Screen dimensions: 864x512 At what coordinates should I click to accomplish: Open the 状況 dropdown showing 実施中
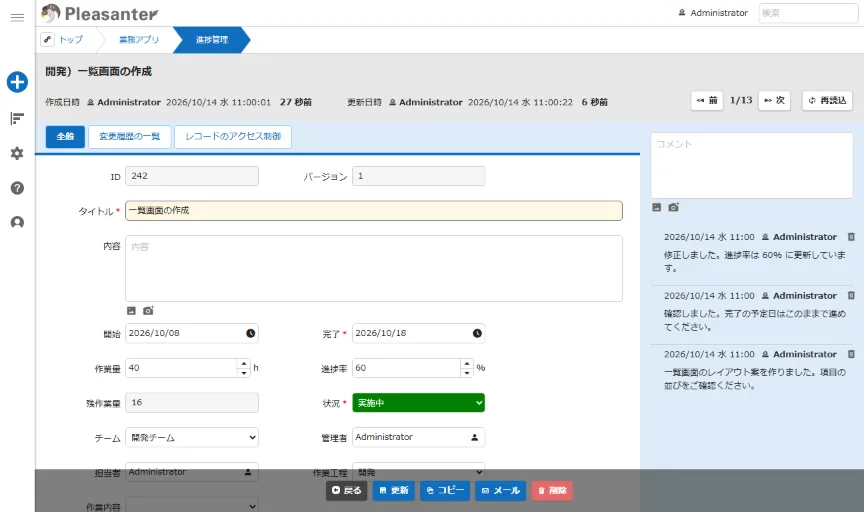[418, 403]
